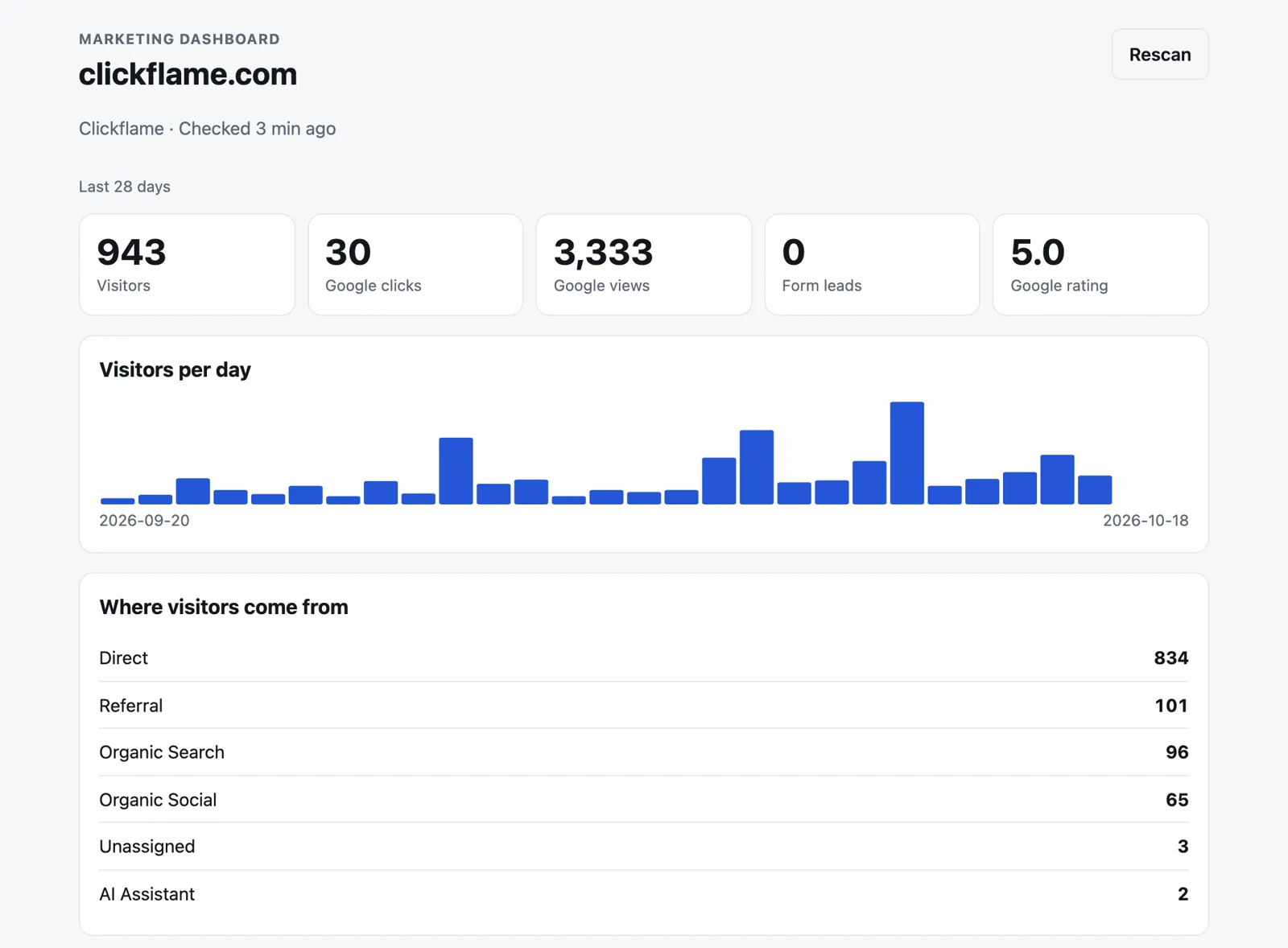Open the 30 Google clicks card
The height and width of the screenshot is (948, 1288).
[415, 265]
